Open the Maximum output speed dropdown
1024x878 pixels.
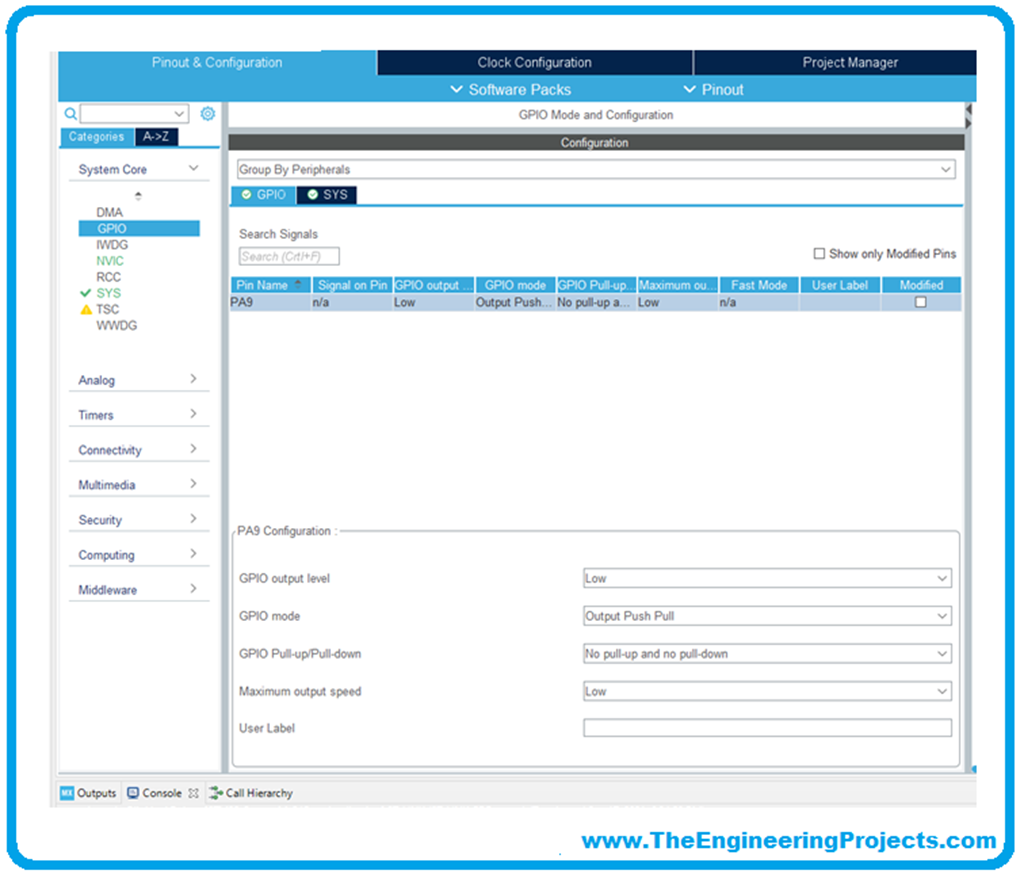(767, 692)
